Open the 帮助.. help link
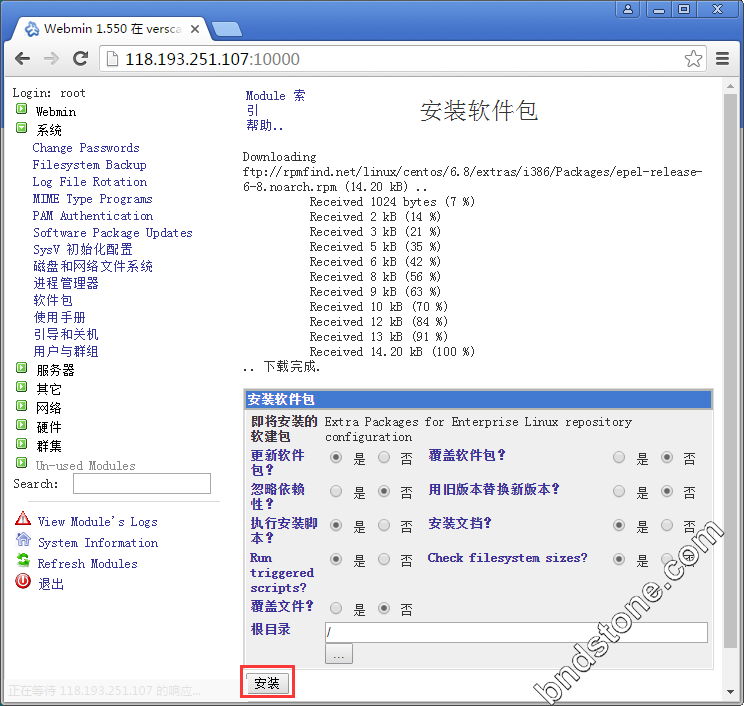Viewport: 744px width, 706px height. 264,126
